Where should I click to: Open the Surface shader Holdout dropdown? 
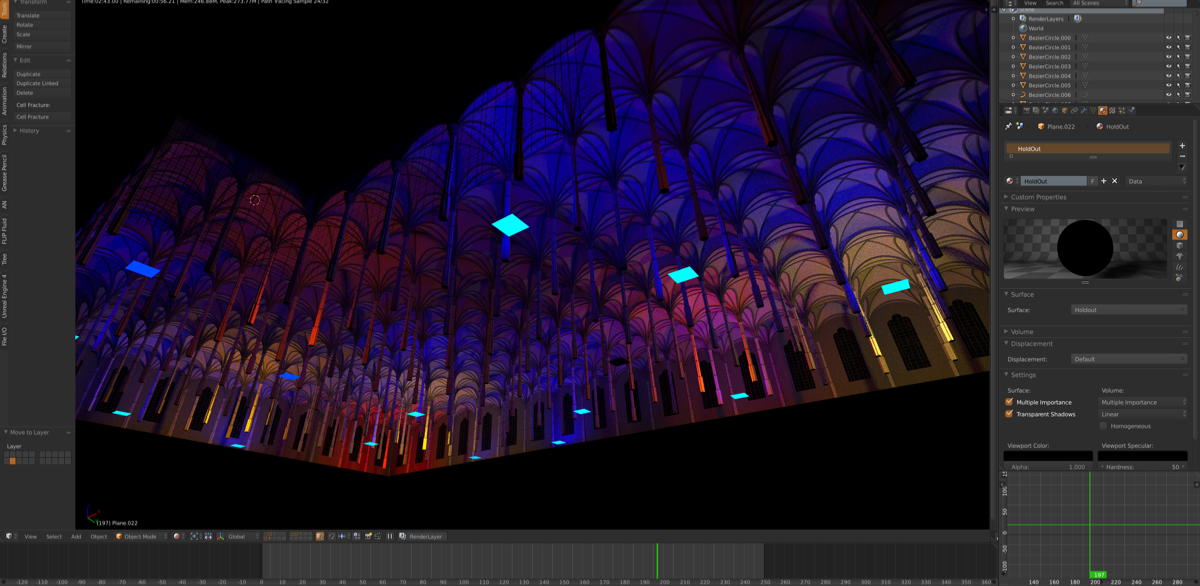(1129, 310)
